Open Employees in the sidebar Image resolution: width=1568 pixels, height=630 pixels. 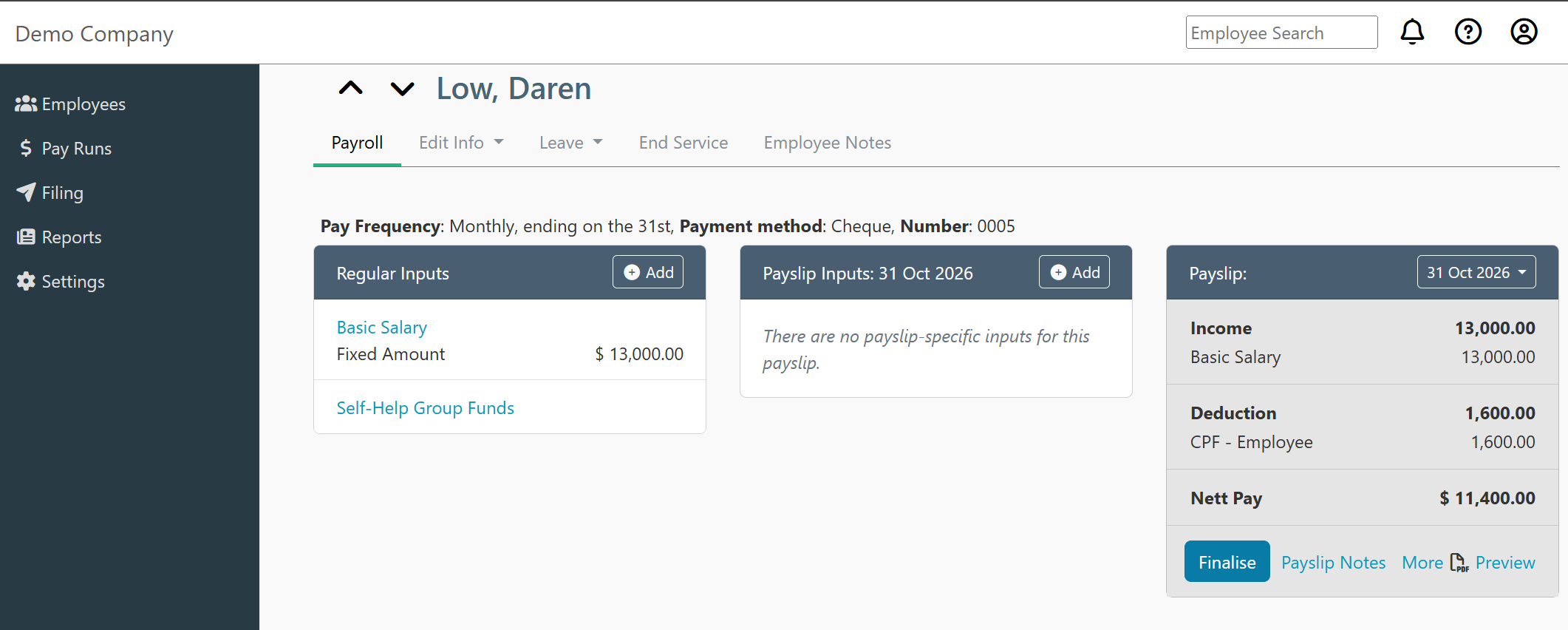tap(83, 104)
